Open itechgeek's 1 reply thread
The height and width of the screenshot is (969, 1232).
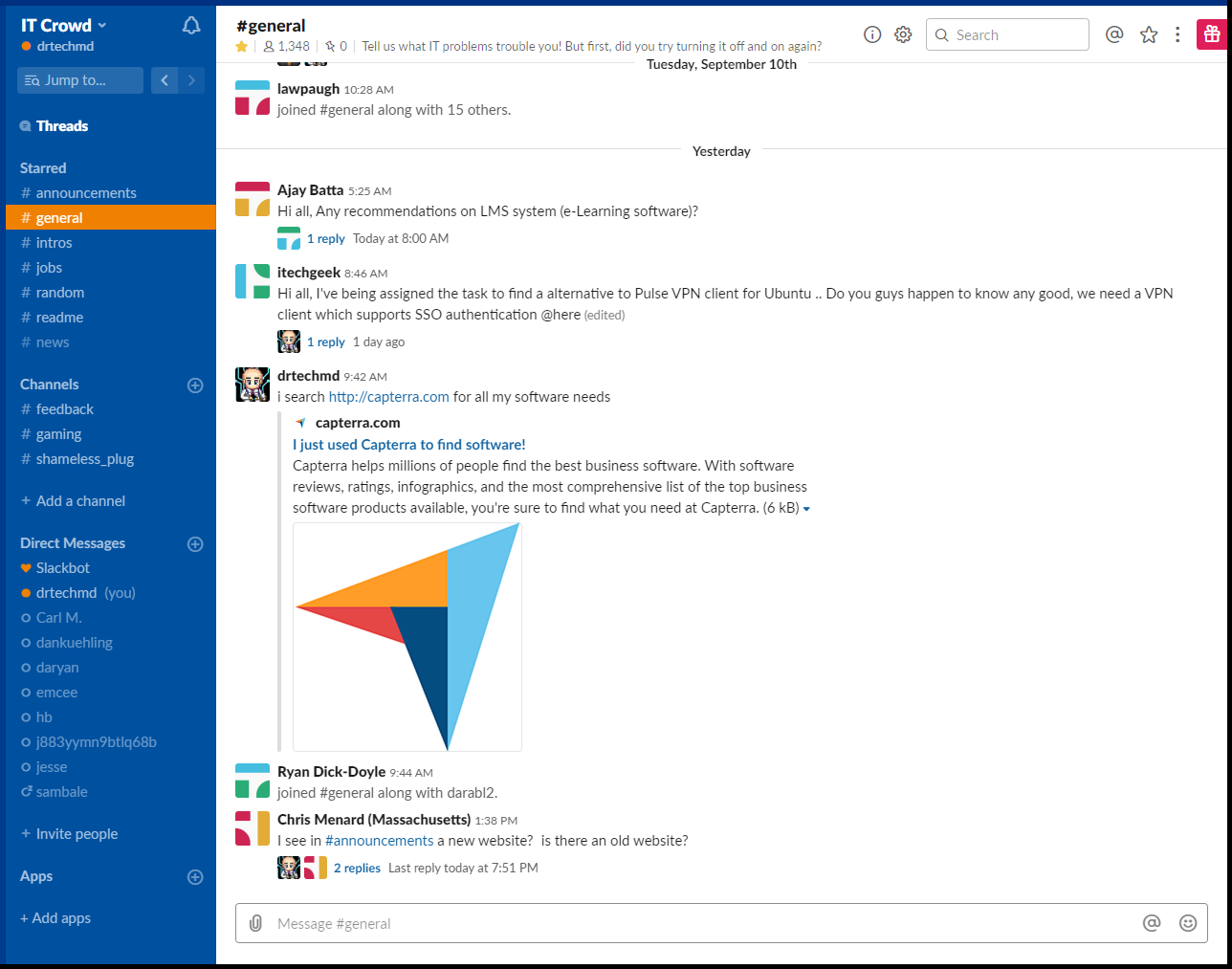pyautogui.click(x=325, y=342)
